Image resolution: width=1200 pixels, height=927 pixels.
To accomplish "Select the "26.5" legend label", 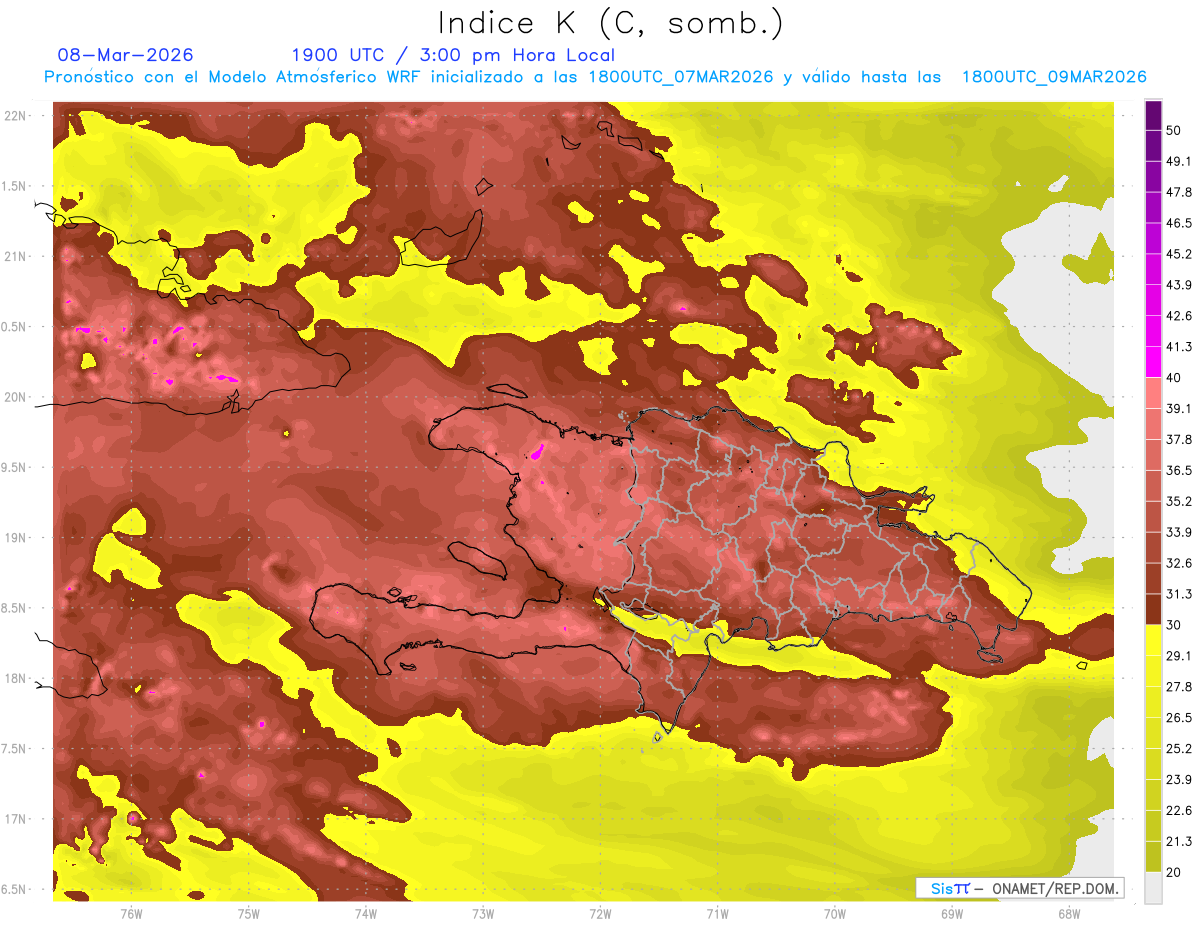I will (1179, 718).
